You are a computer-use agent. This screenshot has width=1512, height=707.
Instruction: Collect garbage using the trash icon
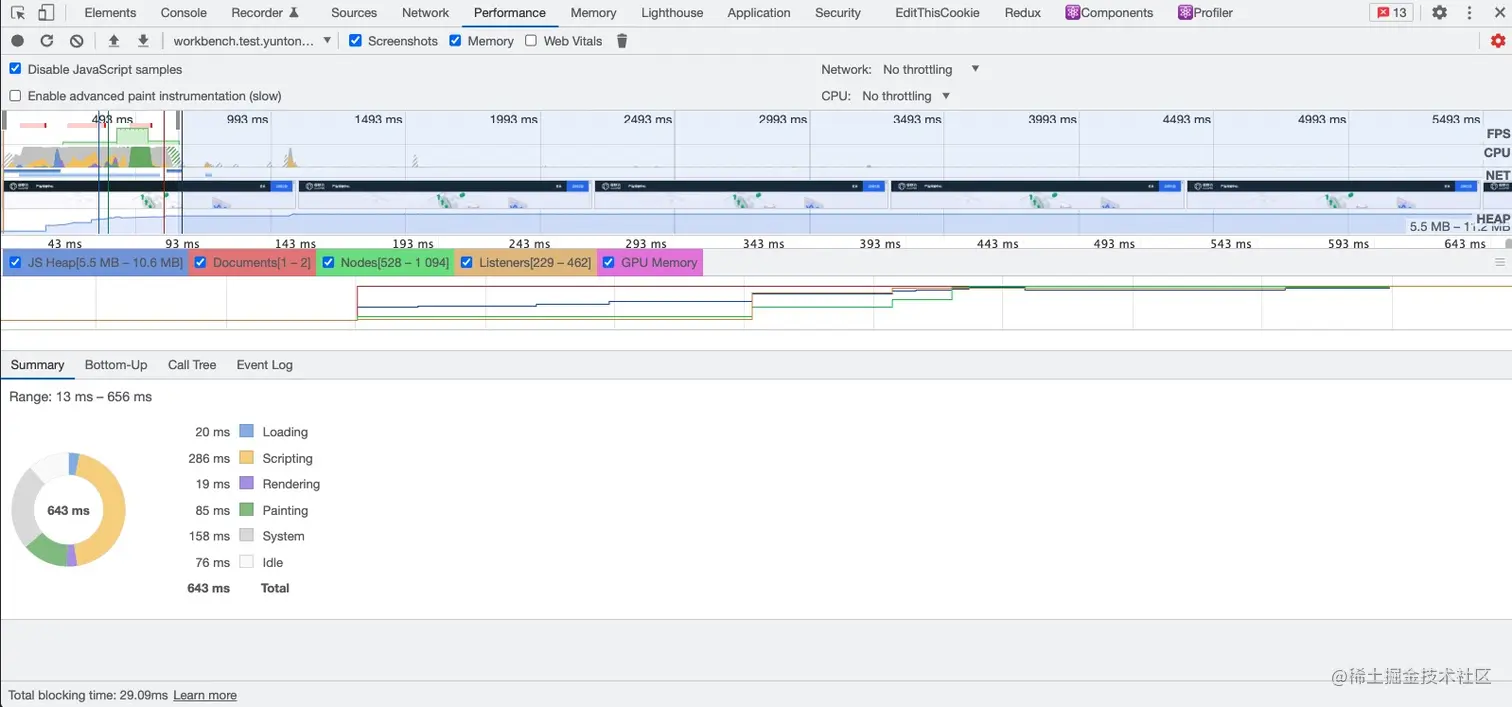(622, 41)
